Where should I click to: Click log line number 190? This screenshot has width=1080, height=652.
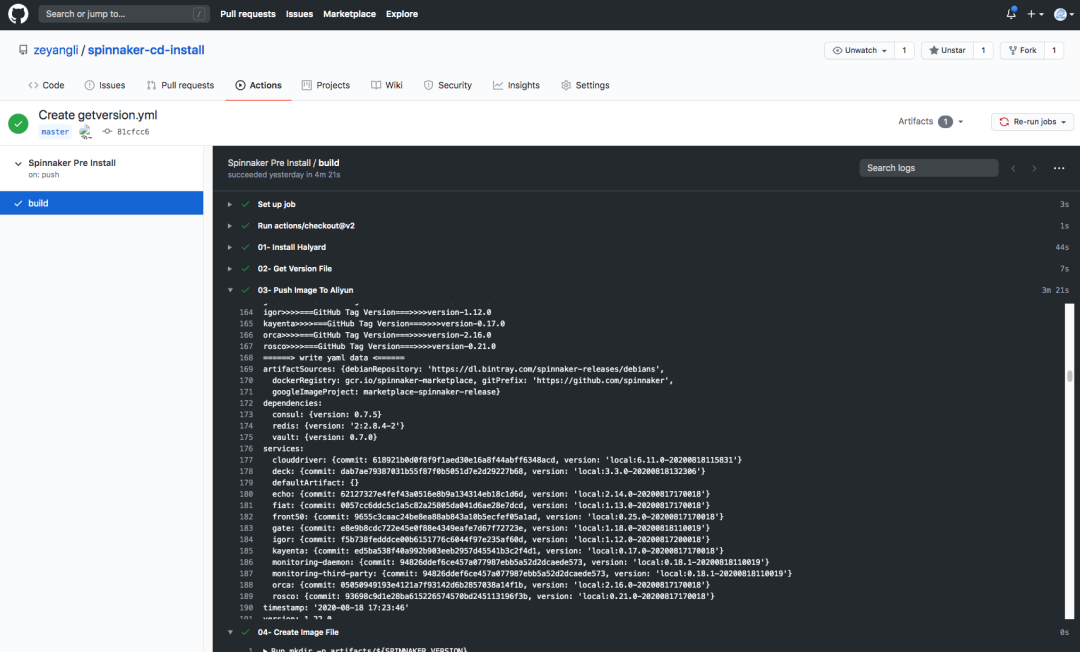pos(246,608)
